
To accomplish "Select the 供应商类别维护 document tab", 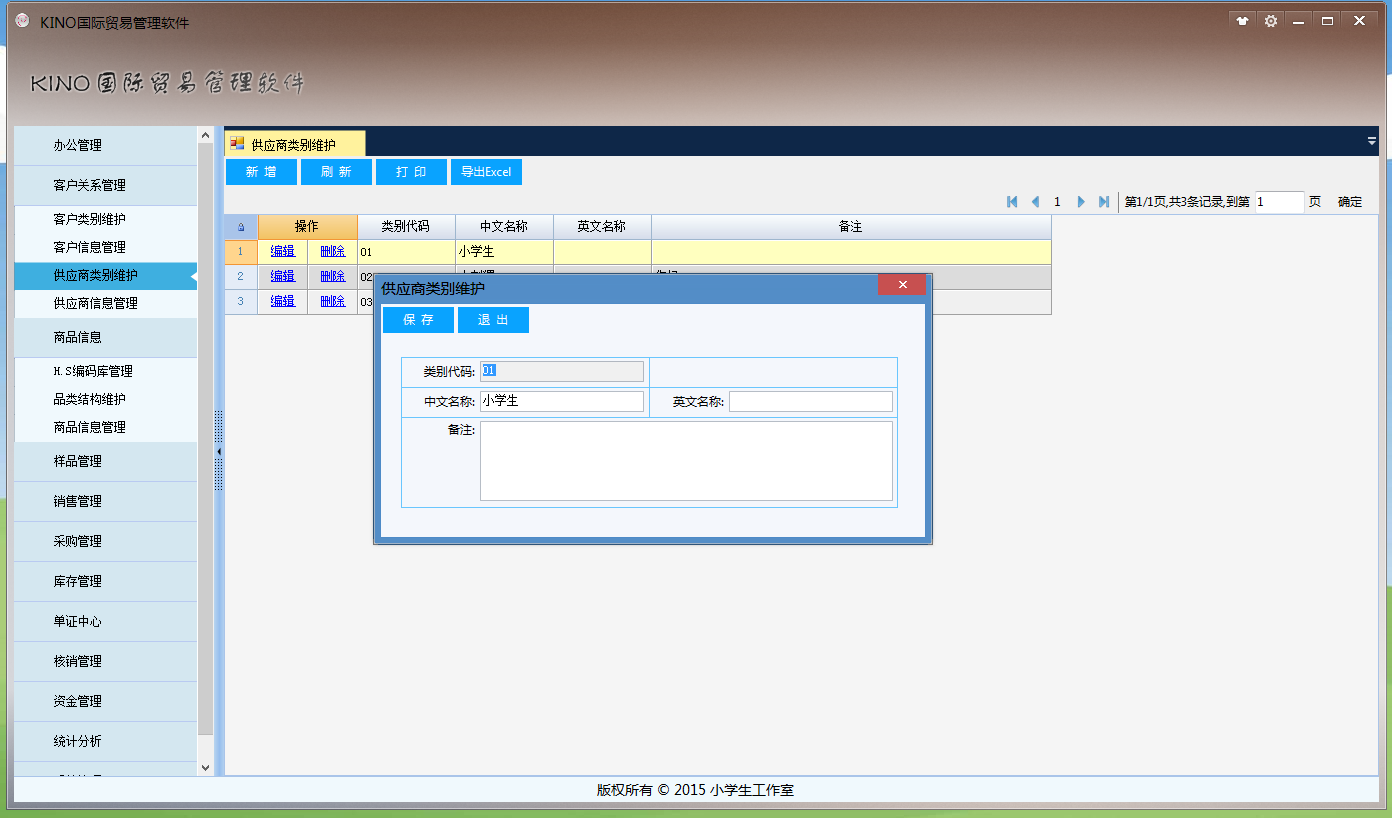I will [294, 144].
